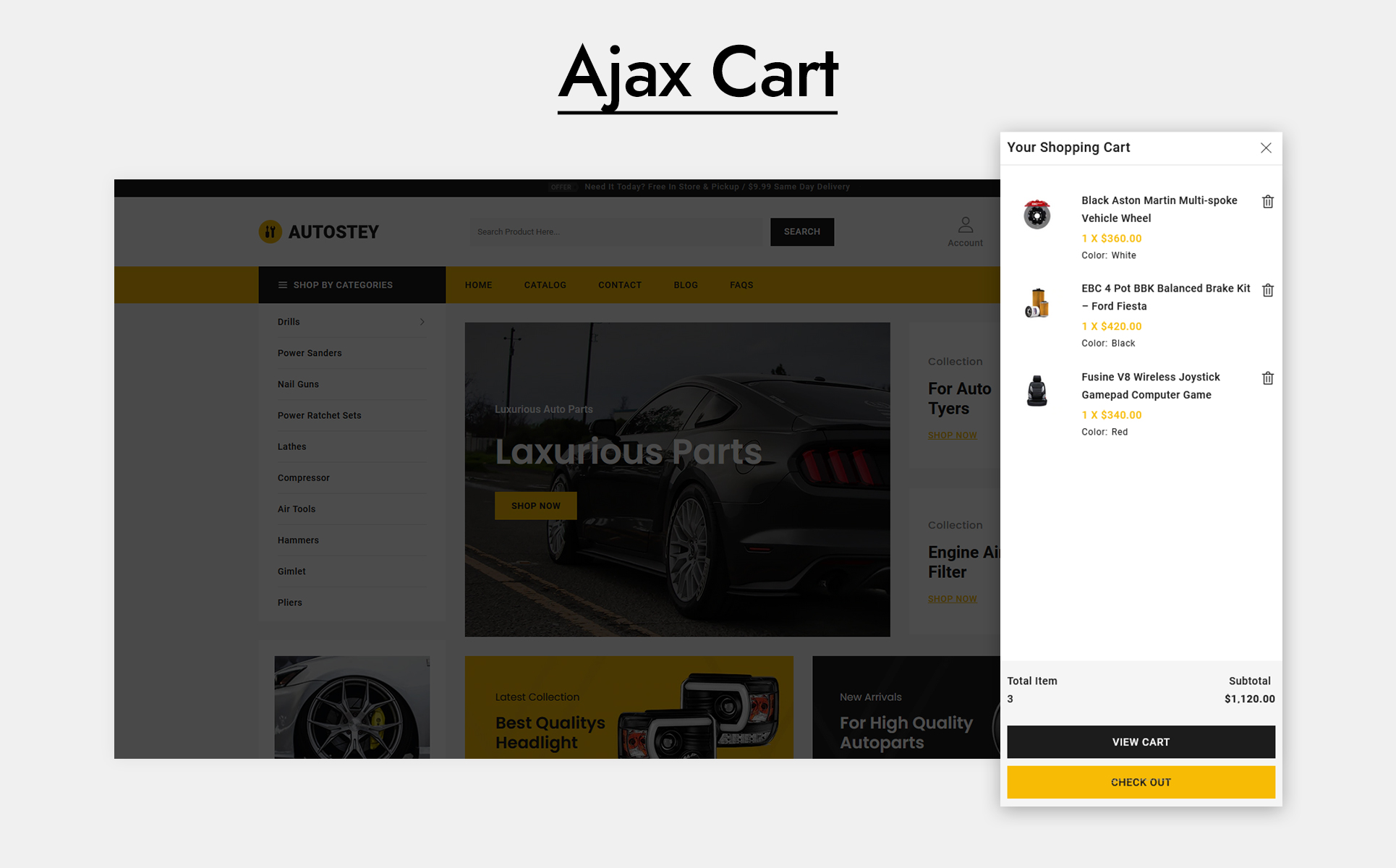
Task: Focus the Search Product Here field
Action: 616,231
